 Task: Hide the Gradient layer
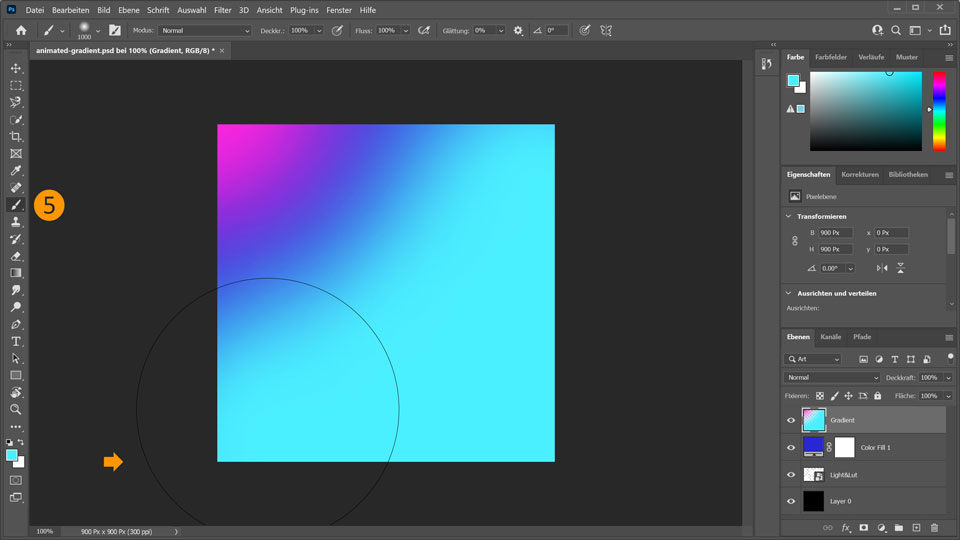pyautogui.click(x=791, y=421)
